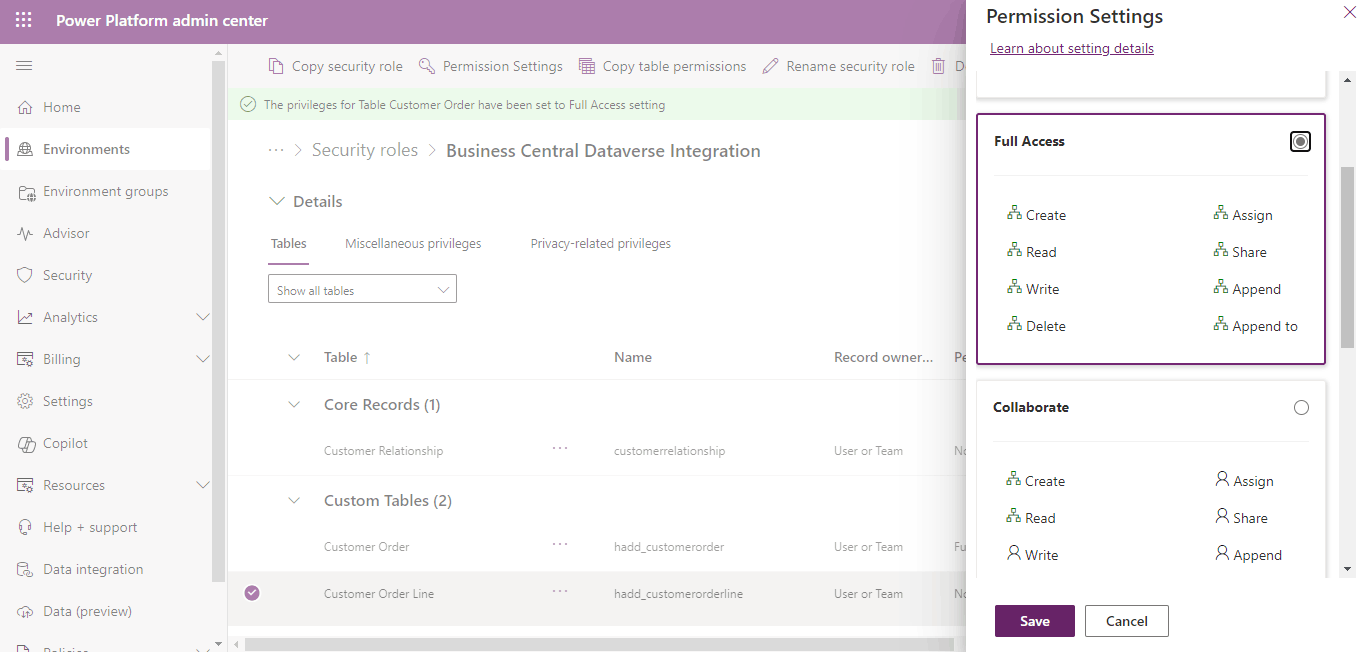This screenshot has width=1366, height=652.
Task: Switch to the Privacy-related privileges tab
Action: (x=600, y=244)
